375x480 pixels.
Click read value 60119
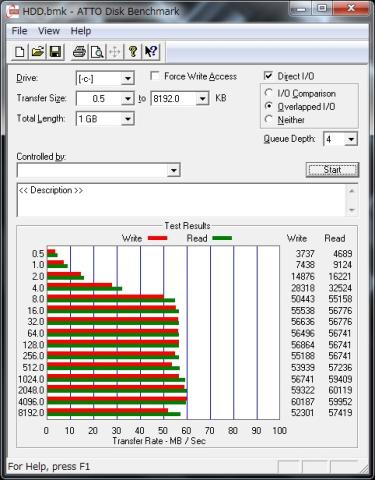[340, 390]
